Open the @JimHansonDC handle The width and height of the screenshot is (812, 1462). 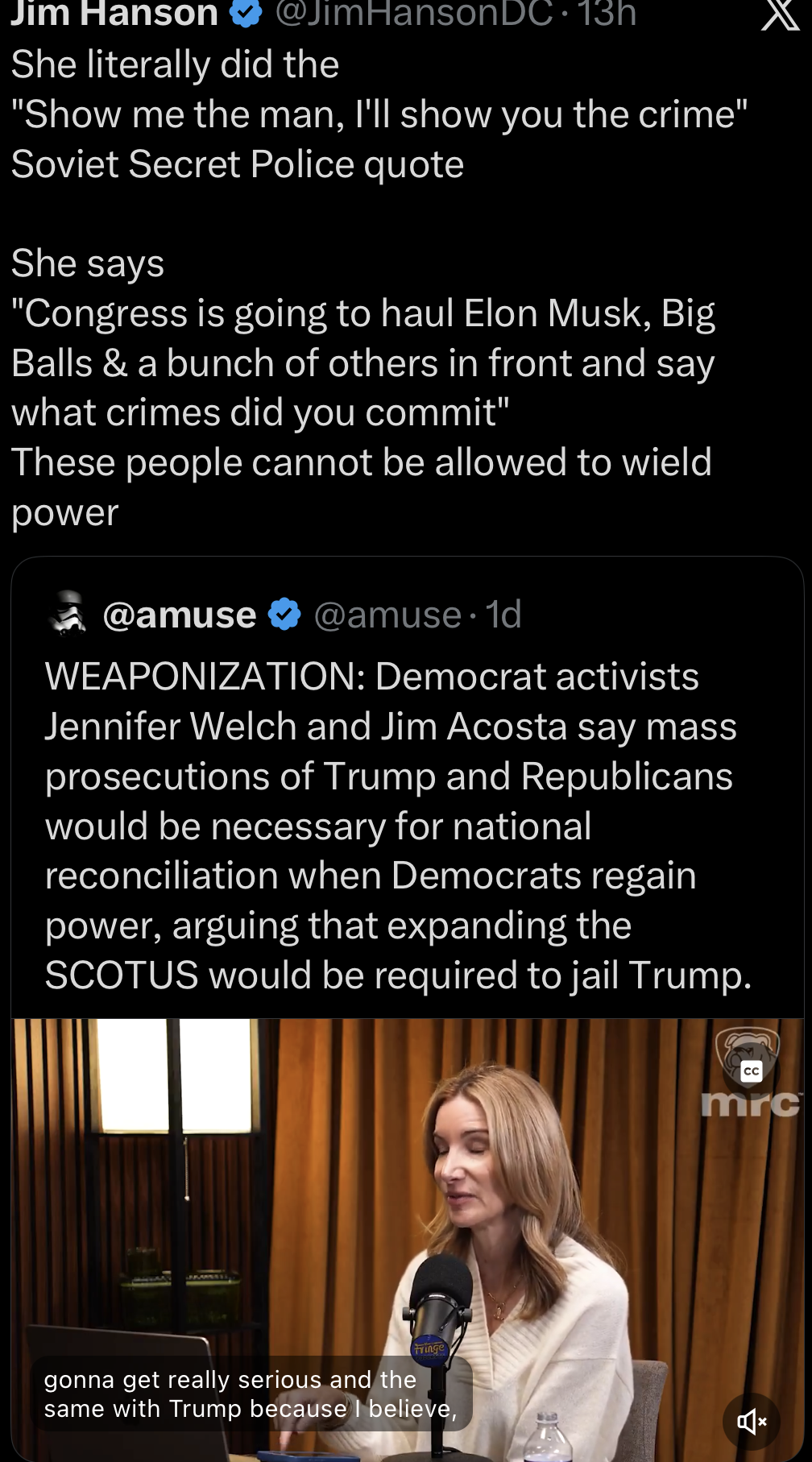[x=414, y=13]
